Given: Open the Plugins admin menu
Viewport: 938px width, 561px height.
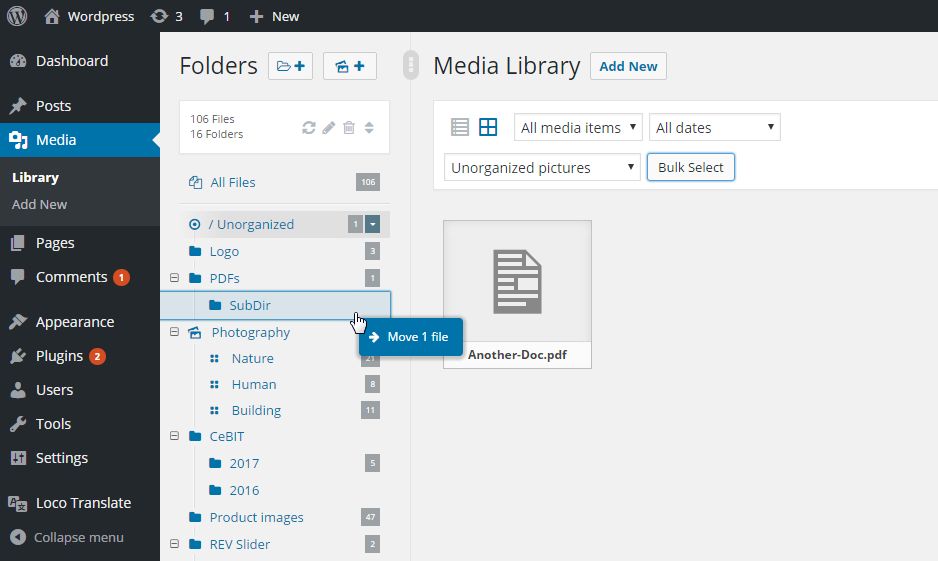Looking at the screenshot, I should (59, 356).
